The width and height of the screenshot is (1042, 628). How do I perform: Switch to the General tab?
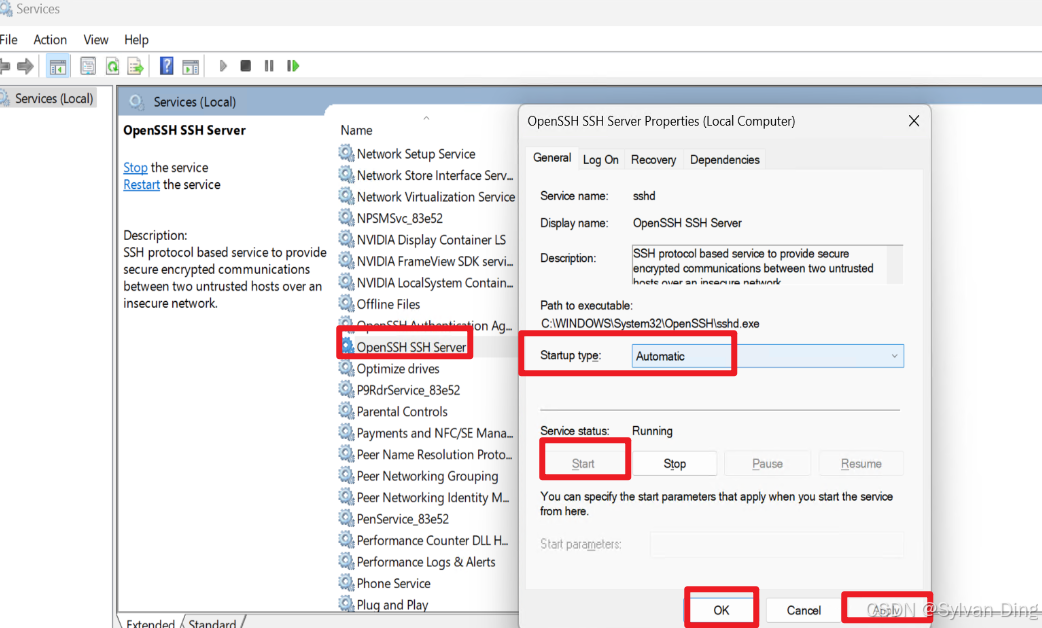click(x=552, y=158)
